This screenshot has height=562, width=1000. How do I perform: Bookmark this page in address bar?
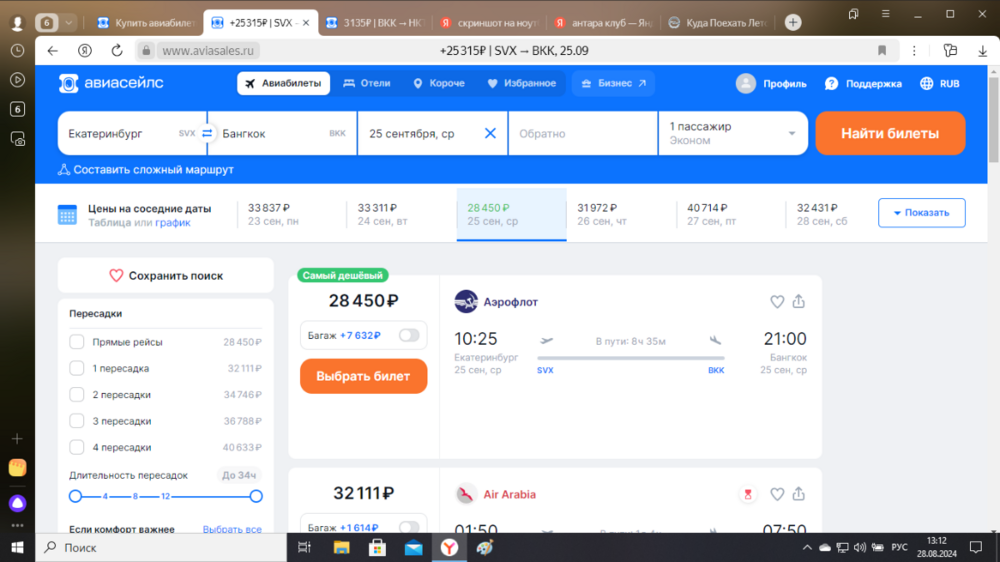pos(882,50)
